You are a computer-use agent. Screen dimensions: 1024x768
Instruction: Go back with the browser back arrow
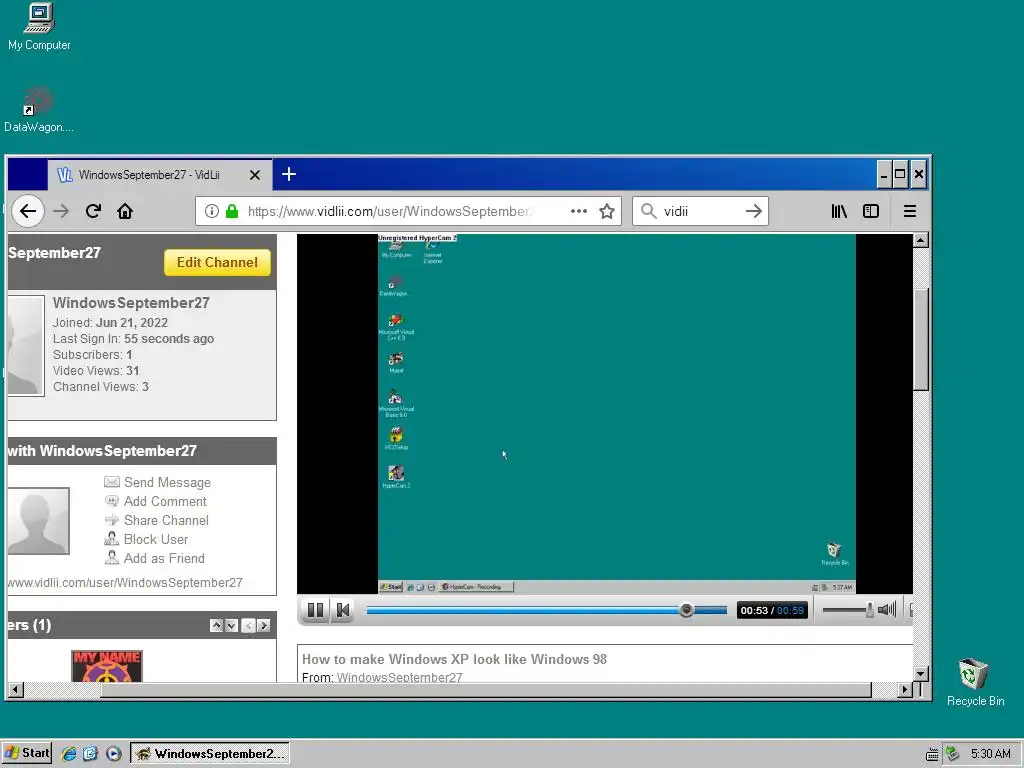pyautogui.click(x=28, y=211)
